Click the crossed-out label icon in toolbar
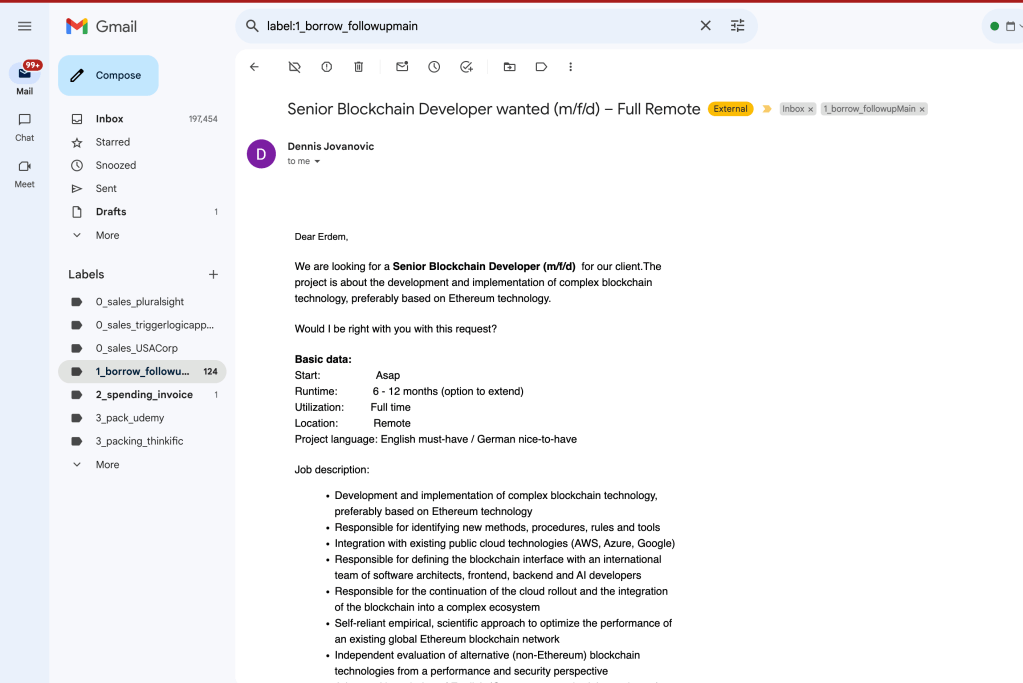The image size is (1023, 683). coord(295,67)
